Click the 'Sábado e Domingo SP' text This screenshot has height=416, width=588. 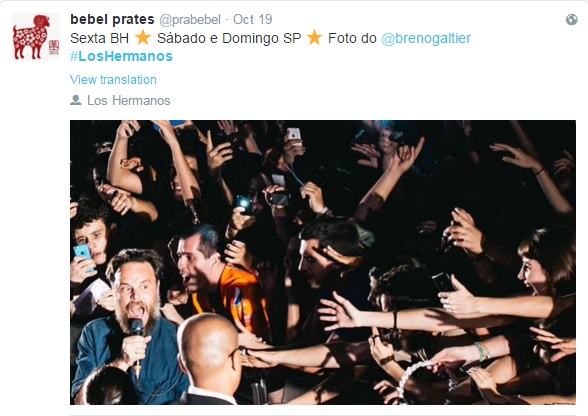coord(229,38)
